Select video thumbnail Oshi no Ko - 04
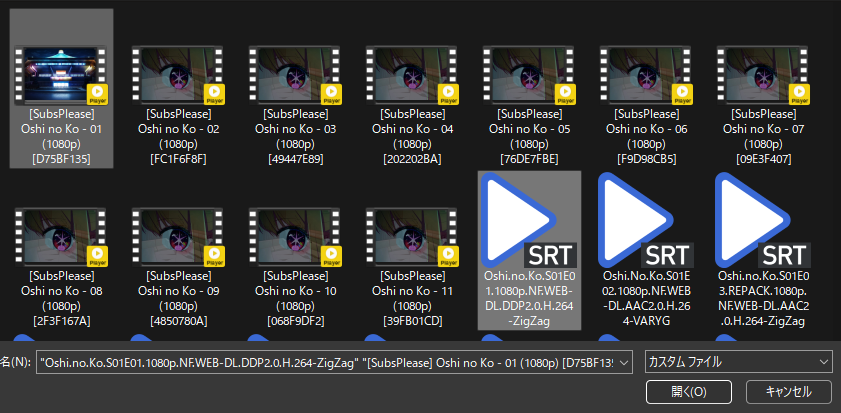 (412, 75)
